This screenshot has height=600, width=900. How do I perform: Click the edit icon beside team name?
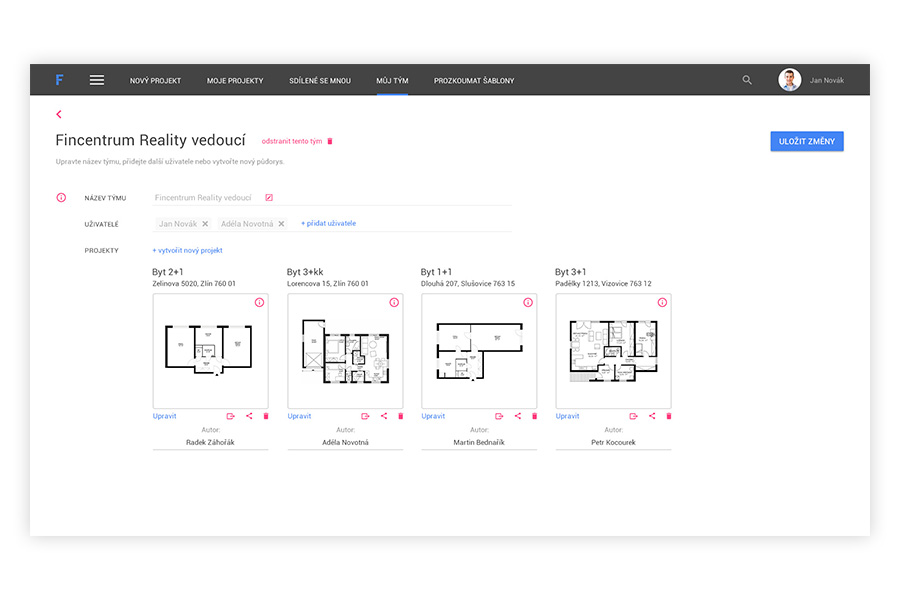click(x=269, y=198)
